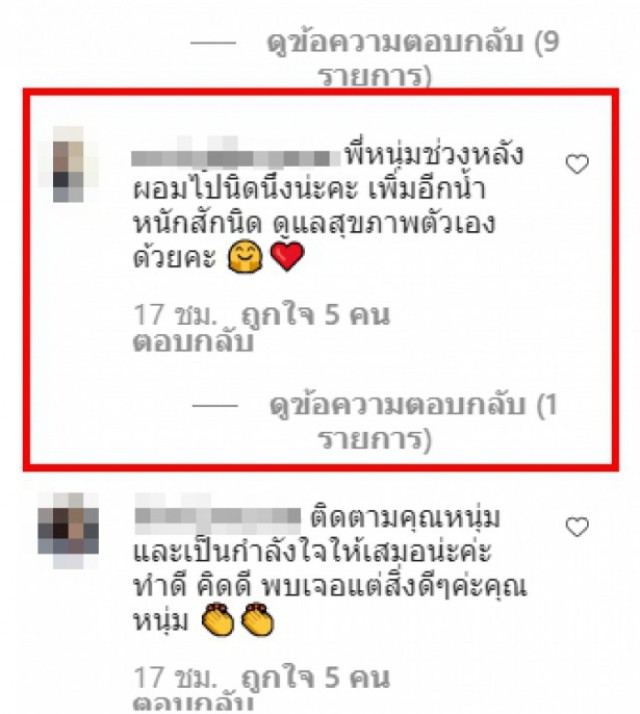Viewport: 640px width, 714px height.
Task: Click ตอบกลับ under the พี่หนุ่ม comment
Action: (x=193, y=342)
